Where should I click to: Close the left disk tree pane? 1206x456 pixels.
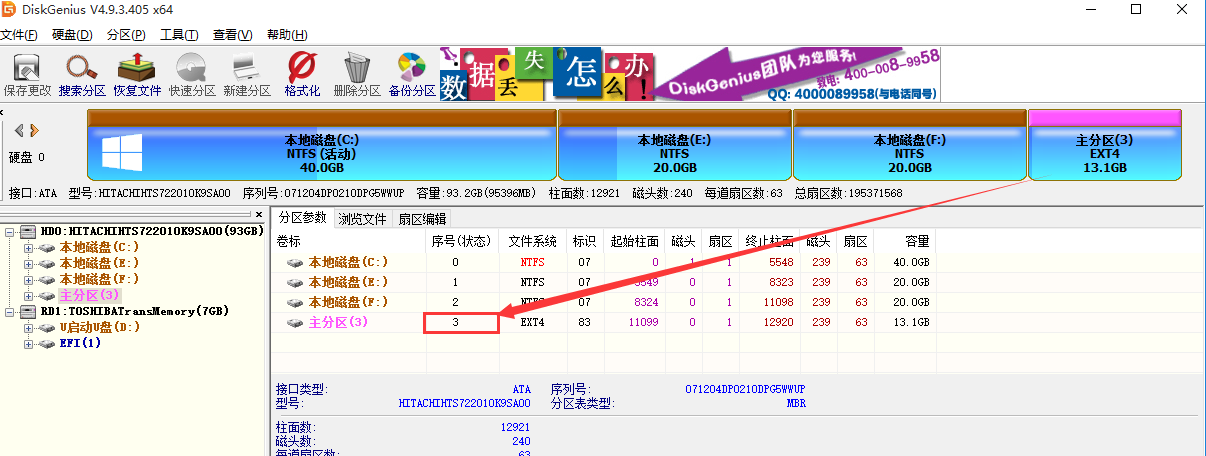[259, 215]
